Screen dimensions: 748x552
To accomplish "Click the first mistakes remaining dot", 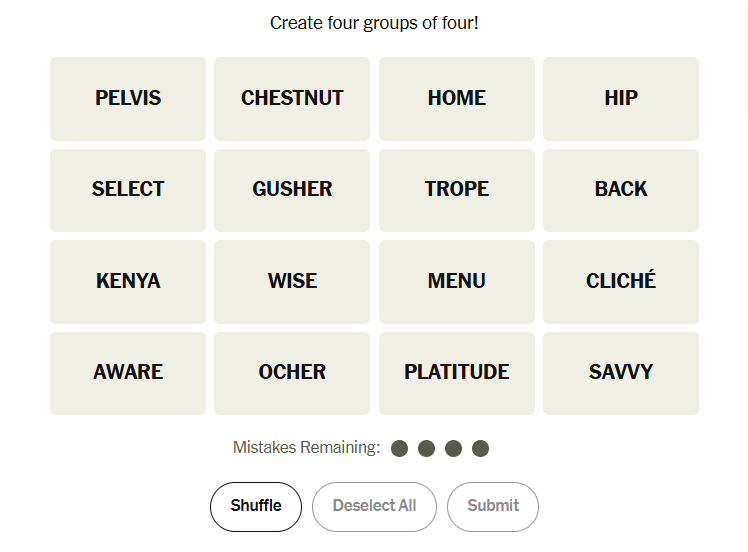I will point(400,448).
